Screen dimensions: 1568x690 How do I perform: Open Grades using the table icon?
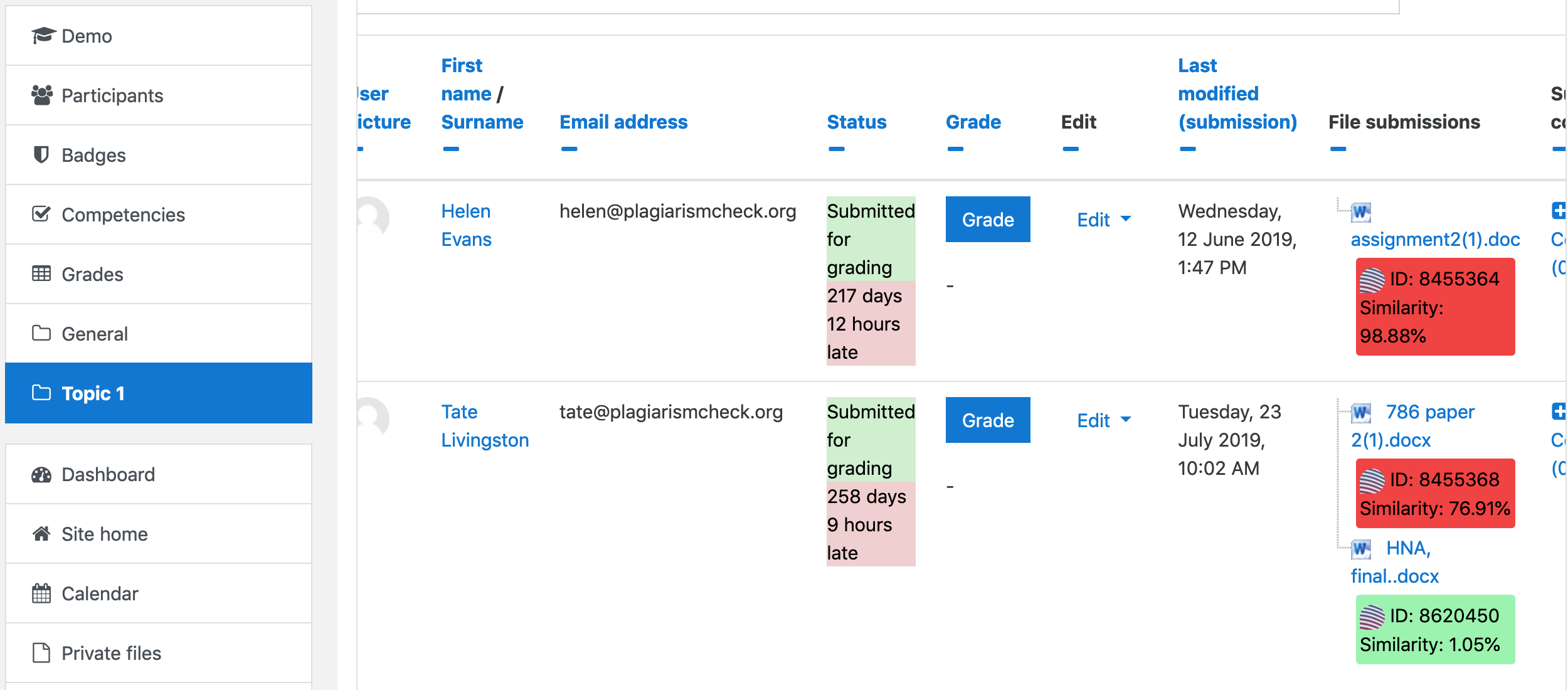41,273
